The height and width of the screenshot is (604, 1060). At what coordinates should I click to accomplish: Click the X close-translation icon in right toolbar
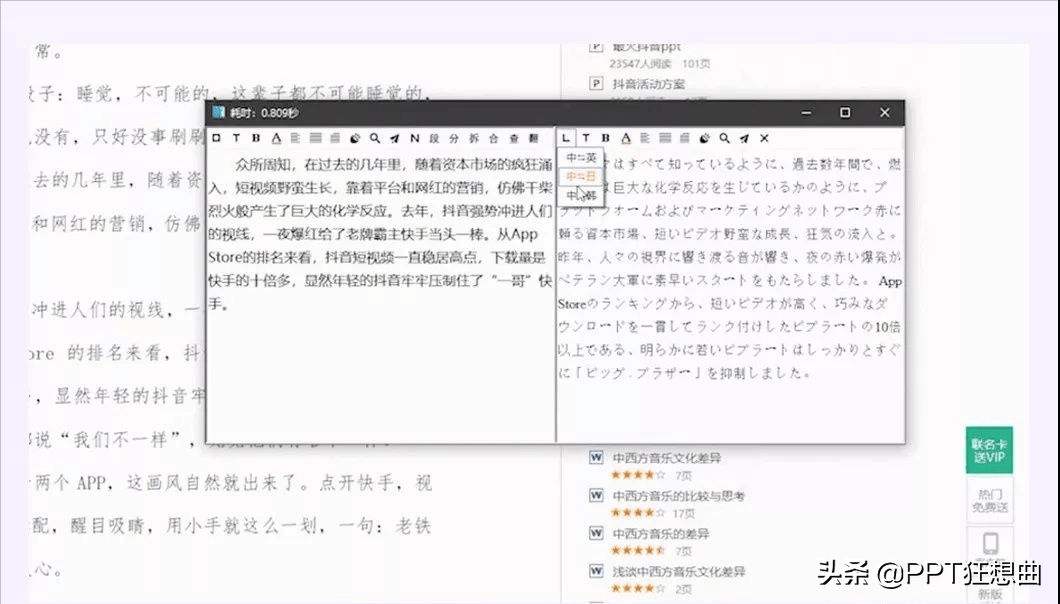pos(764,138)
